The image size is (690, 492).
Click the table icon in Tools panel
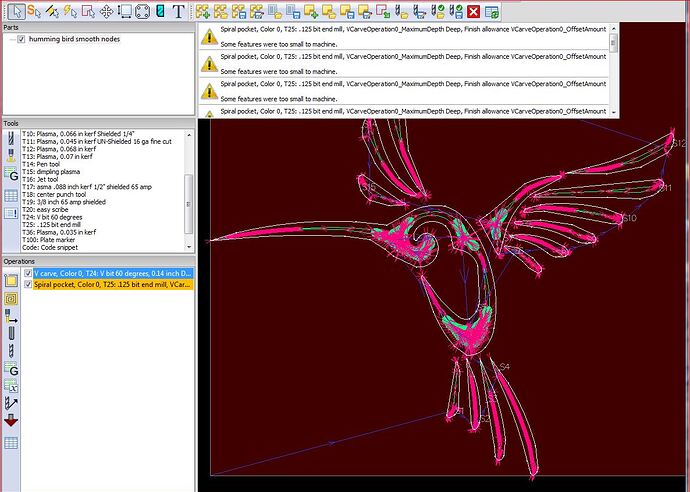[11, 195]
